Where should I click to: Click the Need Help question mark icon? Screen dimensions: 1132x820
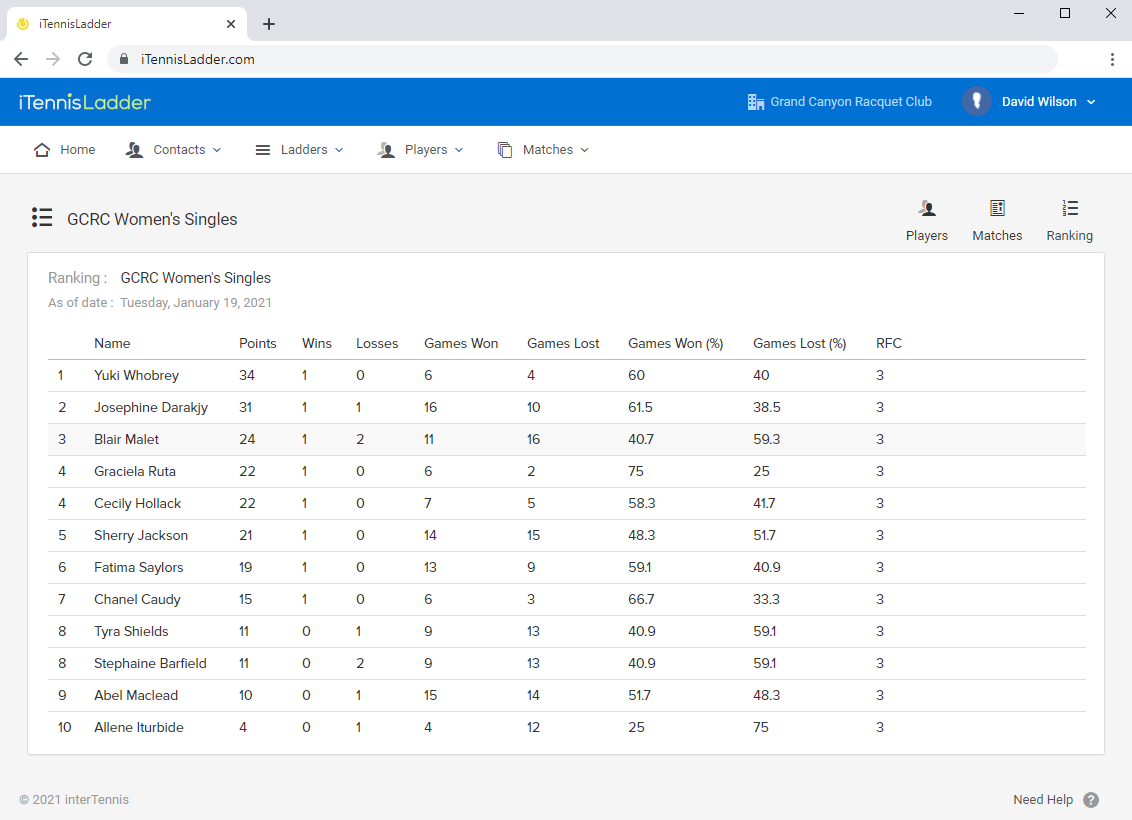1091,800
